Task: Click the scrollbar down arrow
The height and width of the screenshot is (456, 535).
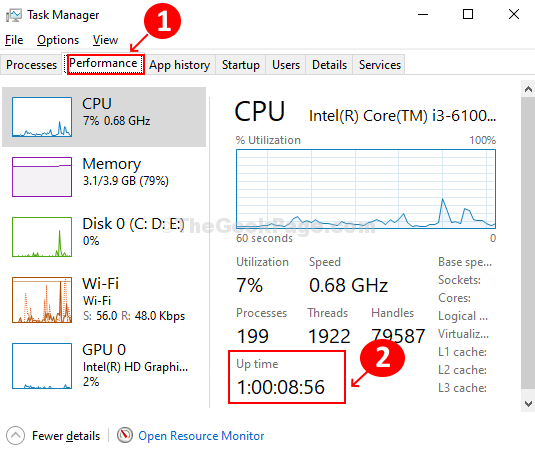Action: (x=528, y=404)
